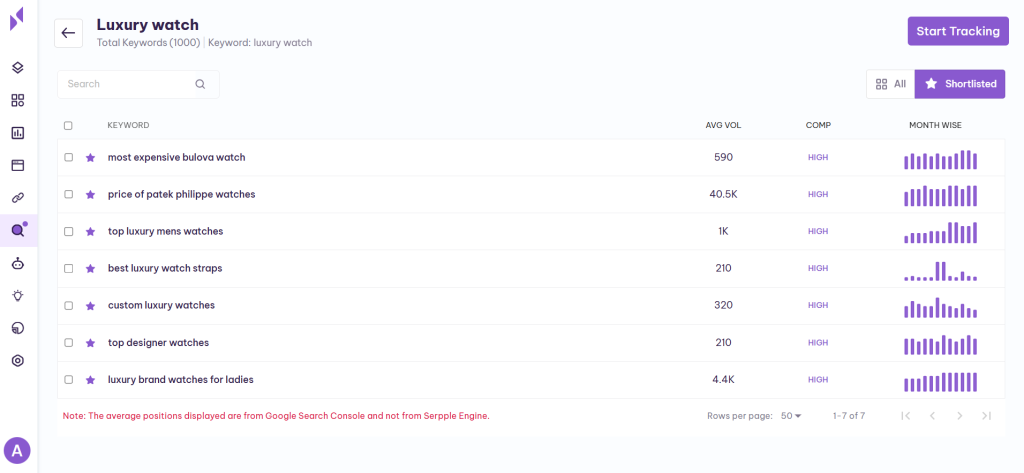The width and height of the screenshot is (1024, 473).
Task: Click the 590 average volume value
Action: [x=723, y=157]
